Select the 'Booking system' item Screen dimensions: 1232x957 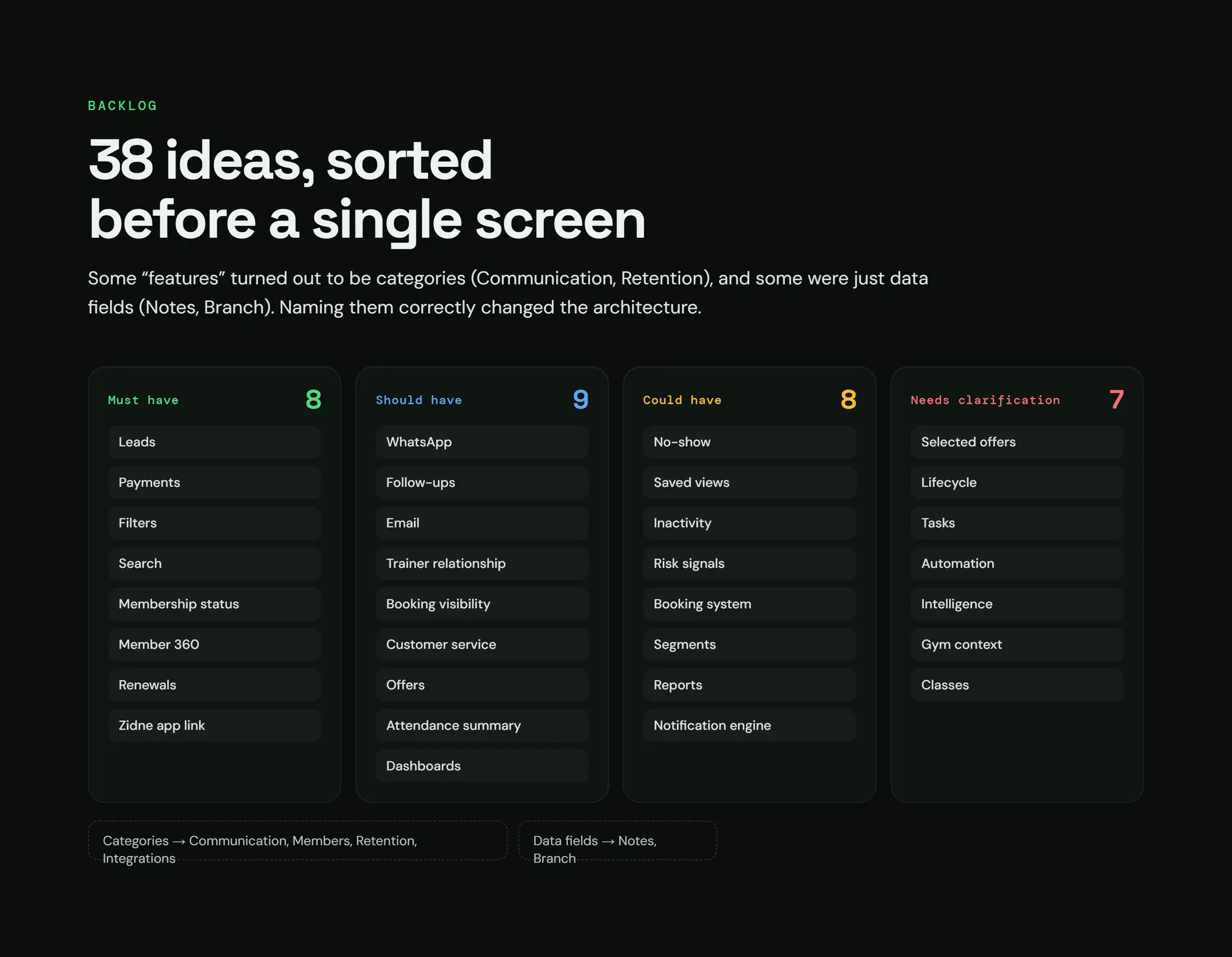(750, 604)
